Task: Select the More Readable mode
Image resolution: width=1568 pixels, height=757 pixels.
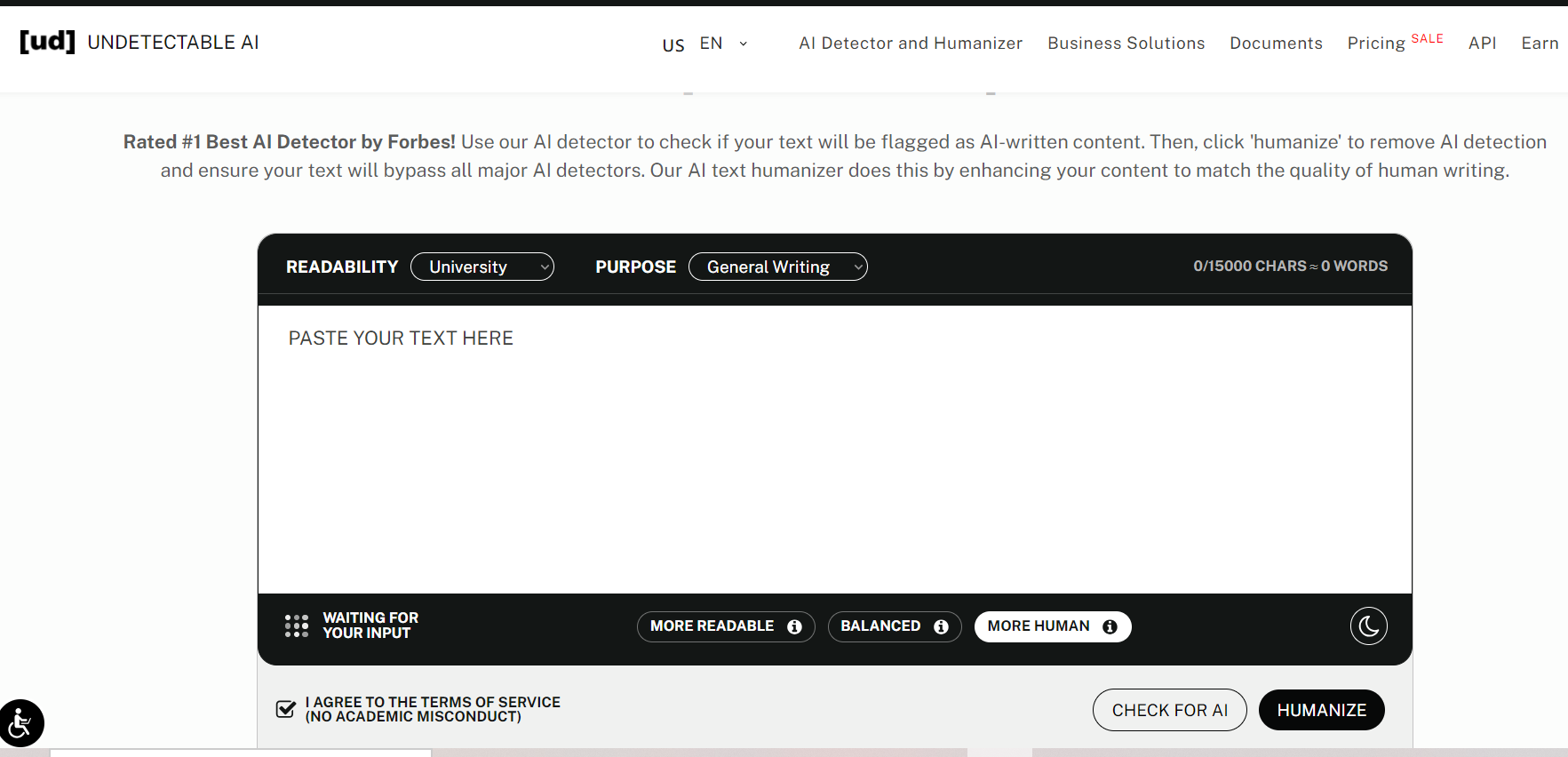Action: click(x=712, y=626)
